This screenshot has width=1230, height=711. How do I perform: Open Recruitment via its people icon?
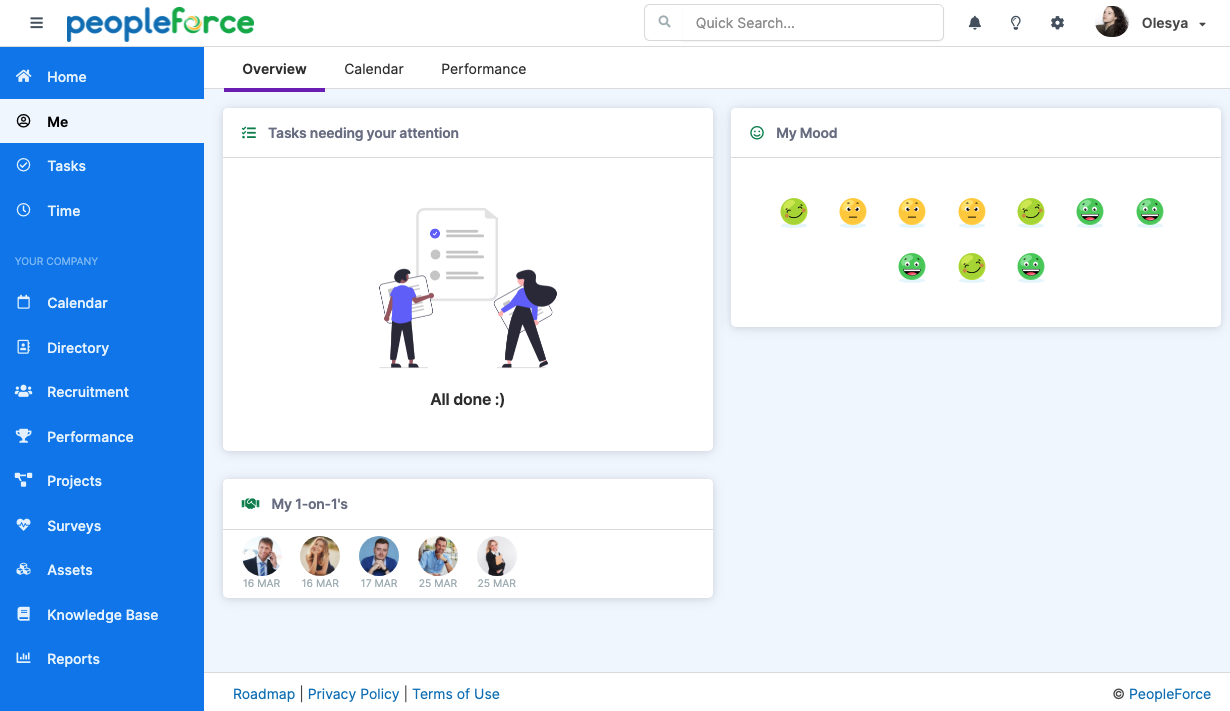[x=24, y=391]
